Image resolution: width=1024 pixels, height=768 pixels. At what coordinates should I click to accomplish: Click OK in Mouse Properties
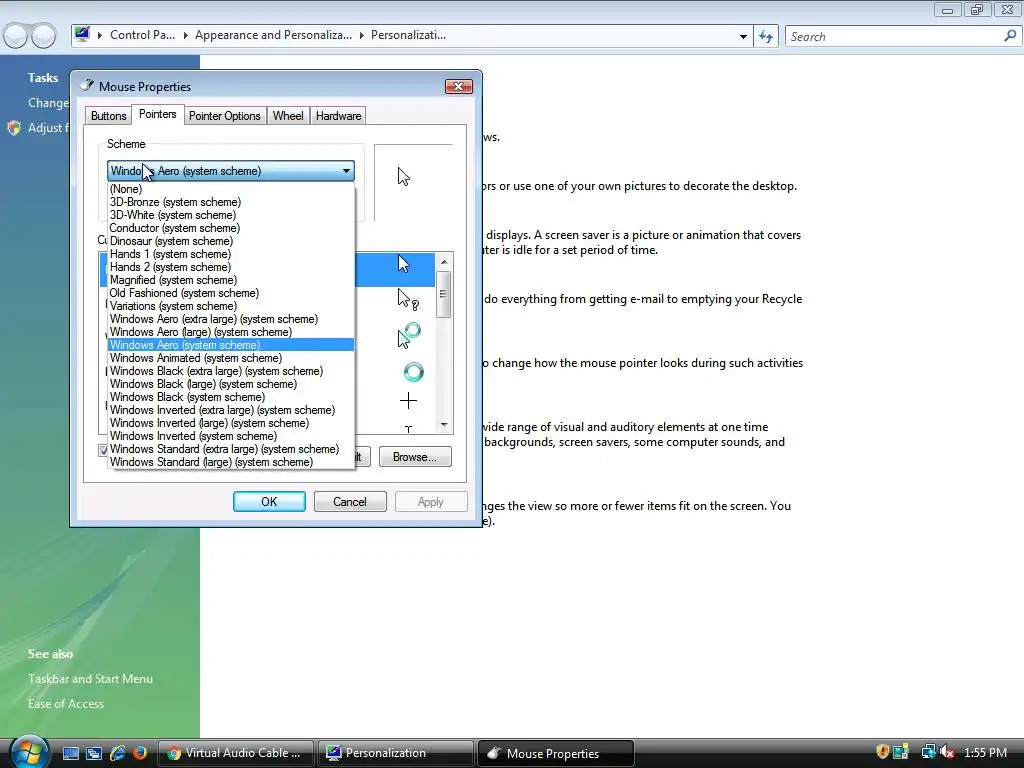coord(269,502)
